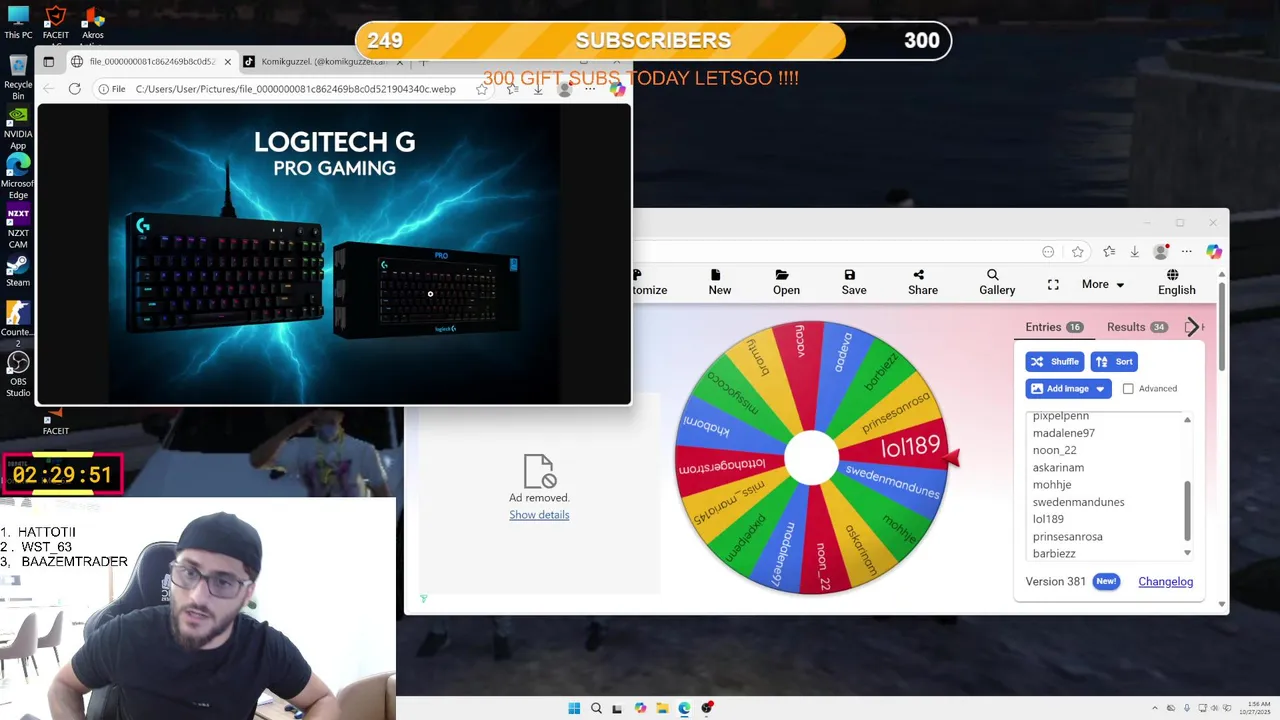Image resolution: width=1280 pixels, height=720 pixels.
Task: Open Settings and more in wheel browser
Action: coord(1186,252)
